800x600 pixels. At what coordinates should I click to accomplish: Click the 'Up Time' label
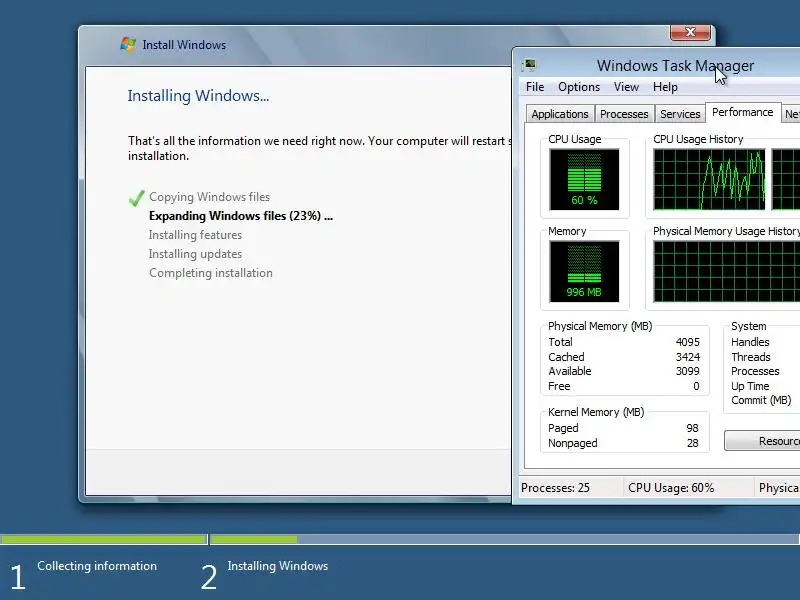(x=750, y=386)
